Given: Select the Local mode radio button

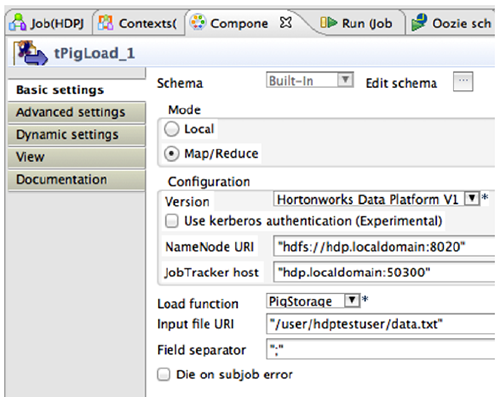Looking at the screenshot, I should [172, 129].
